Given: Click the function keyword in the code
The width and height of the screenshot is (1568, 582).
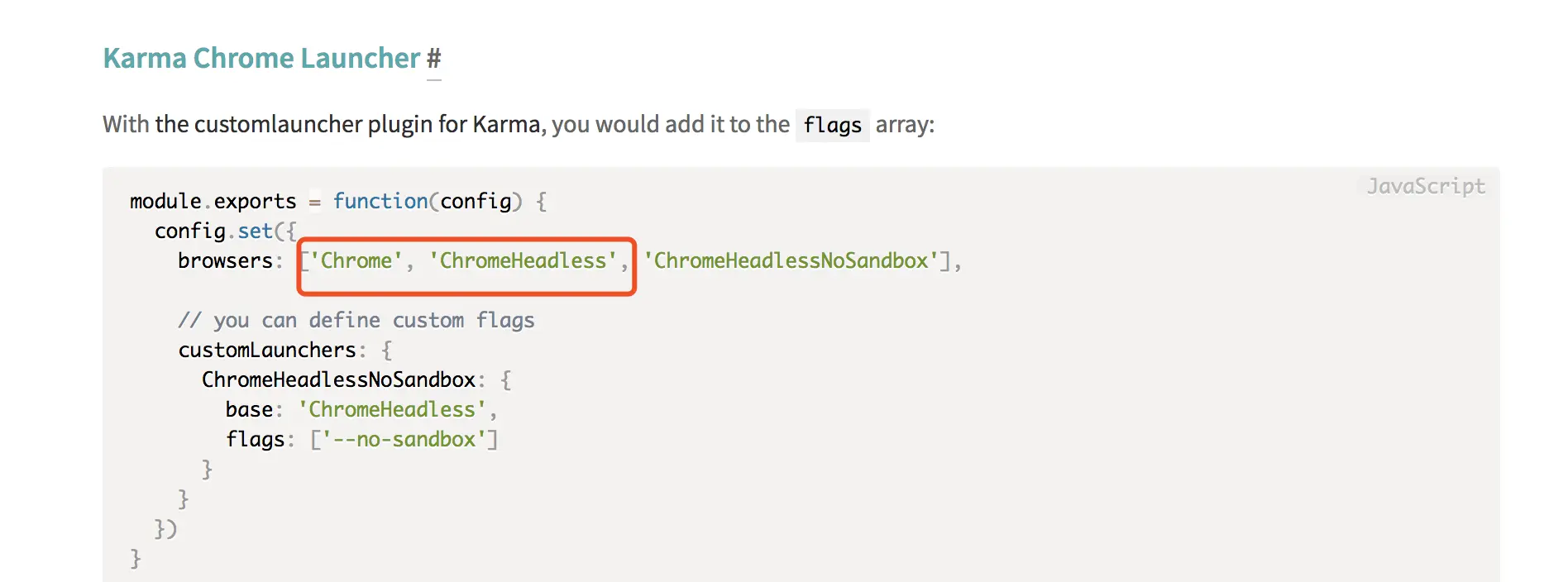Looking at the screenshot, I should (380, 202).
